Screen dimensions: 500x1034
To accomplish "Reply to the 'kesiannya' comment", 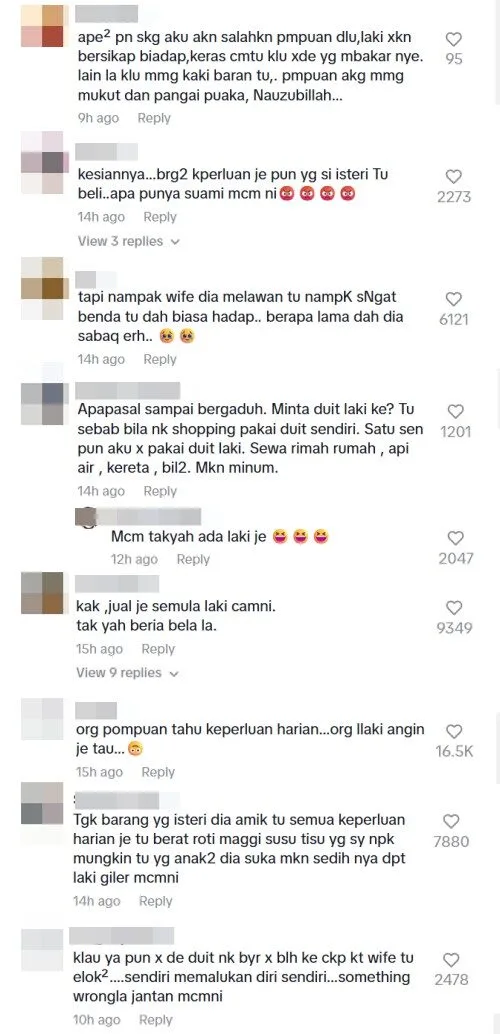I will tap(160, 217).
